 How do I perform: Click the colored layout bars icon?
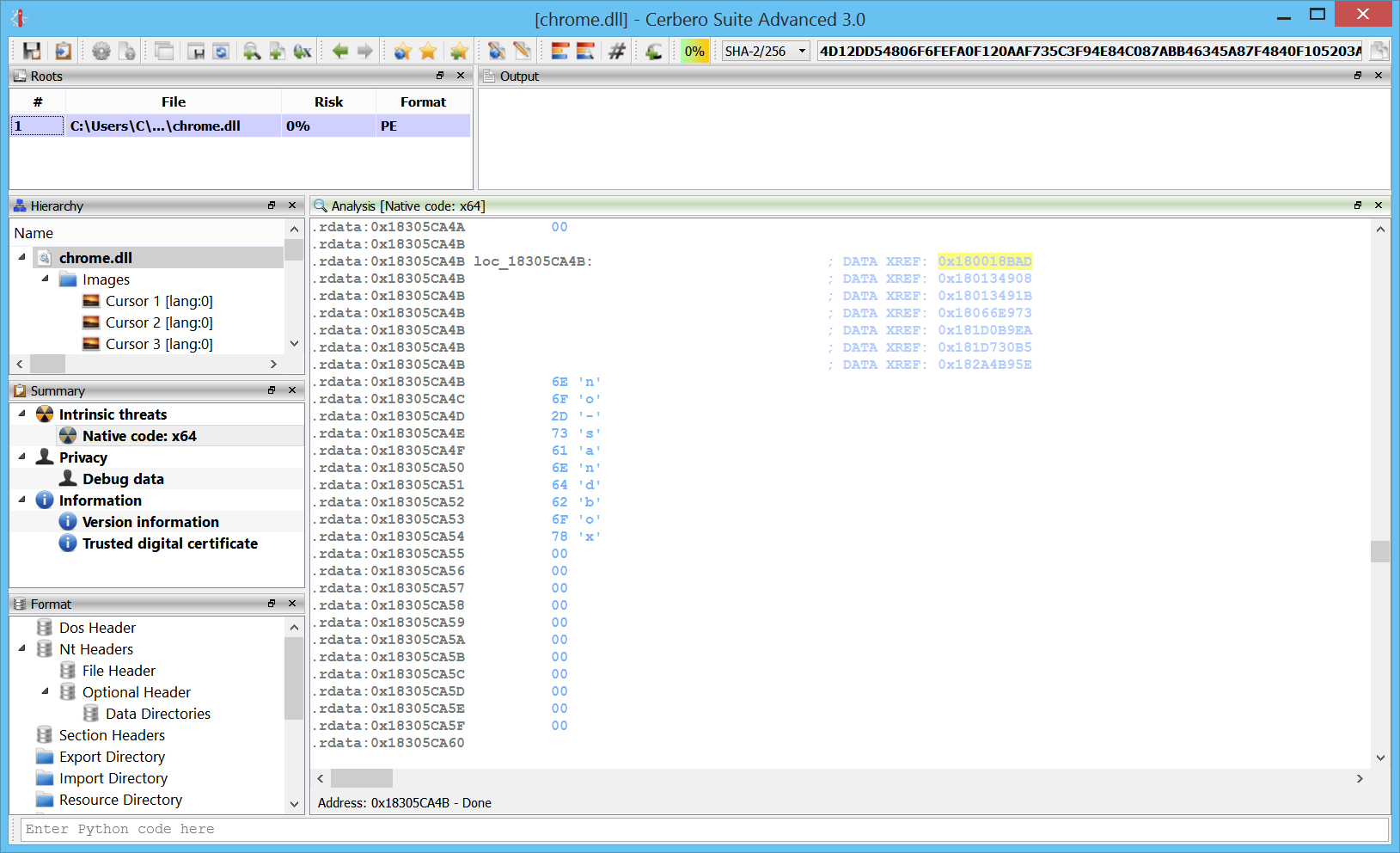click(559, 52)
